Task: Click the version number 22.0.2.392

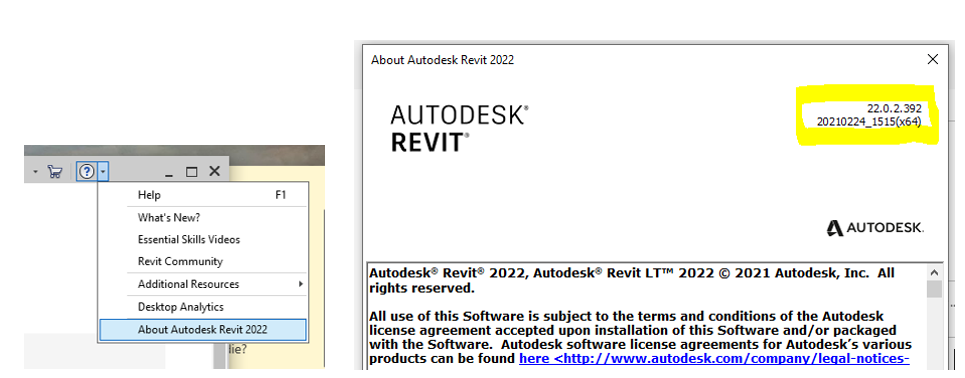Action: point(894,108)
